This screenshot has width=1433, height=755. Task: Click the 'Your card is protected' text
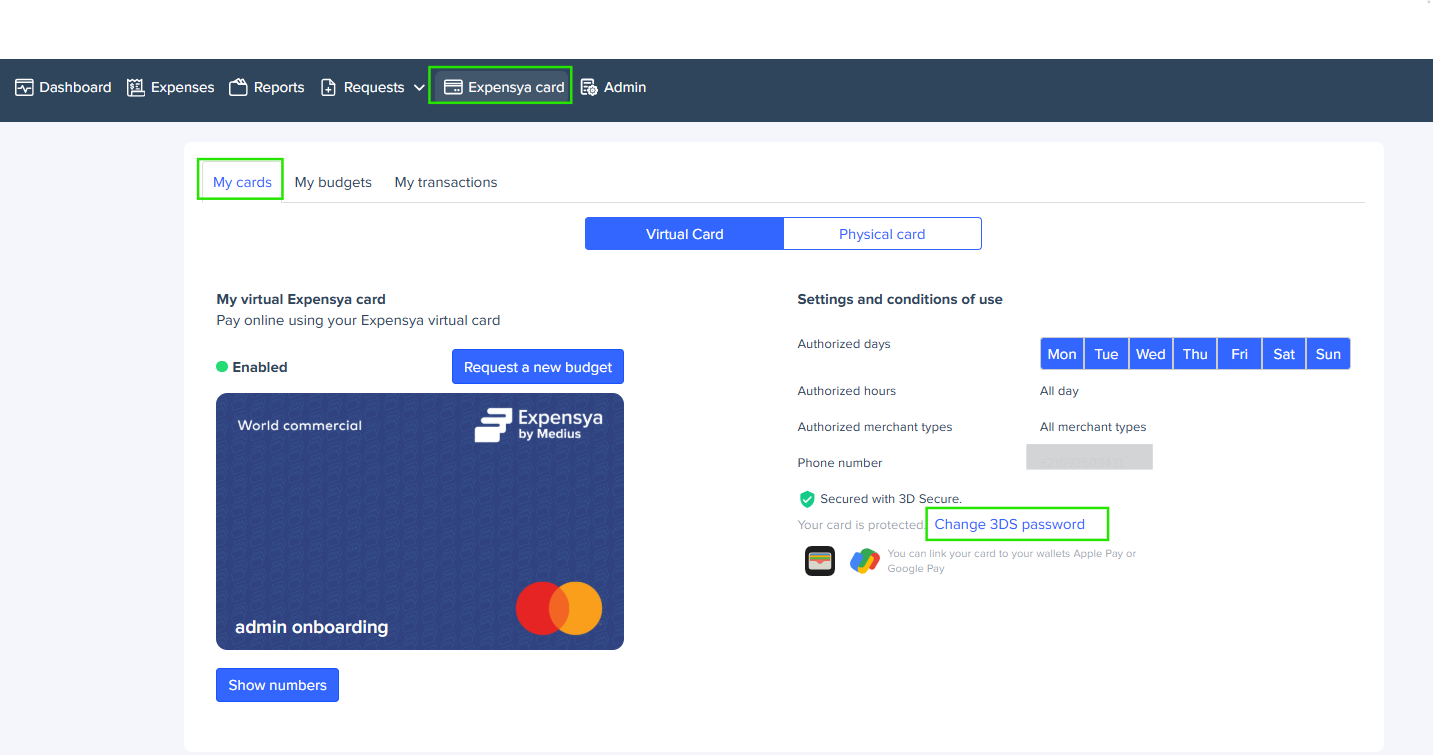point(860,524)
